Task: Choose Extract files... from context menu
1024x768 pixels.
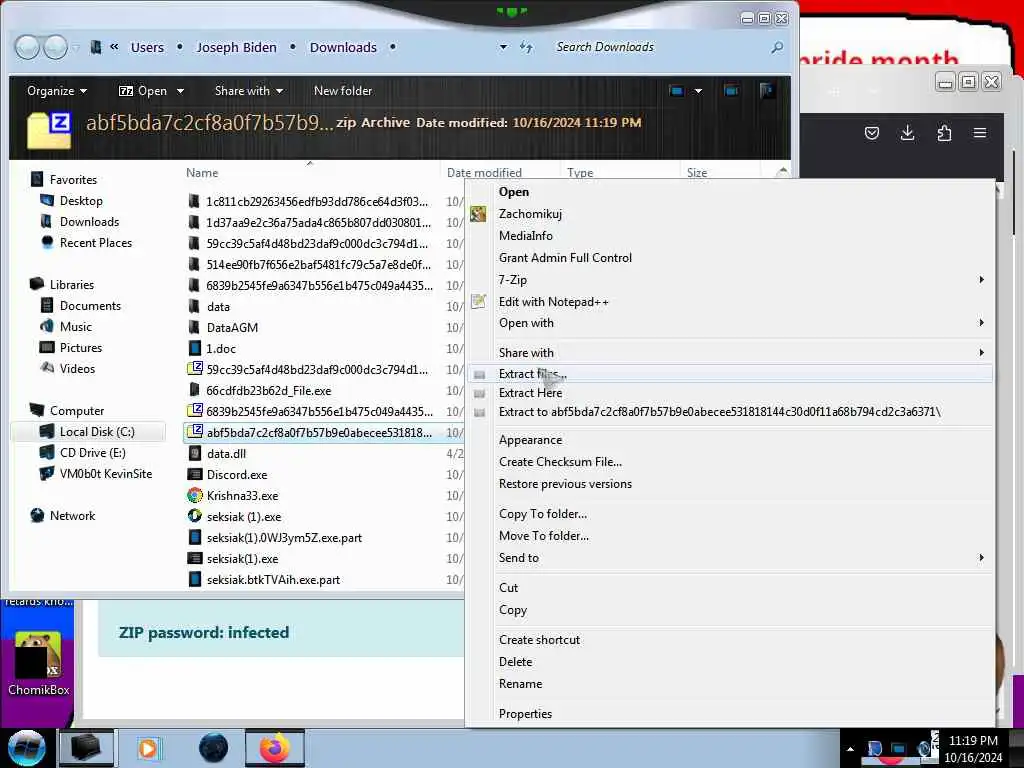Action: pyautogui.click(x=729, y=374)
